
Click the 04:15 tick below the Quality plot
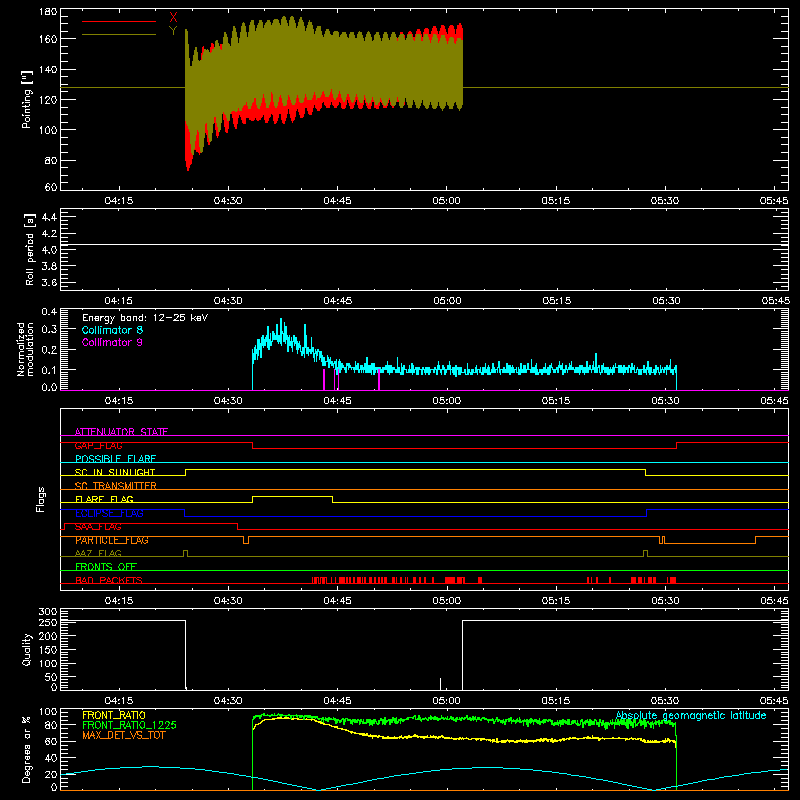(119, 701)
